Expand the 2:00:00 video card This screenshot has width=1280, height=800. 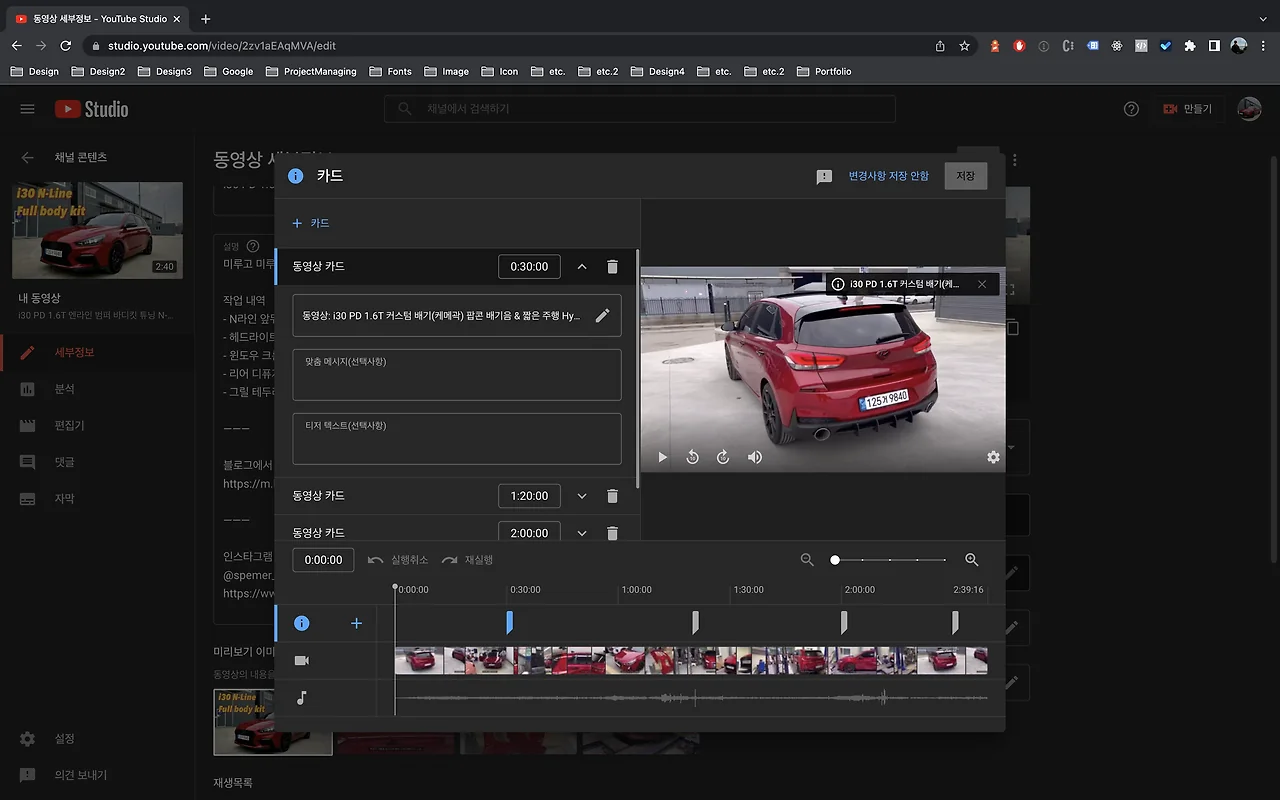click(582, 533)
